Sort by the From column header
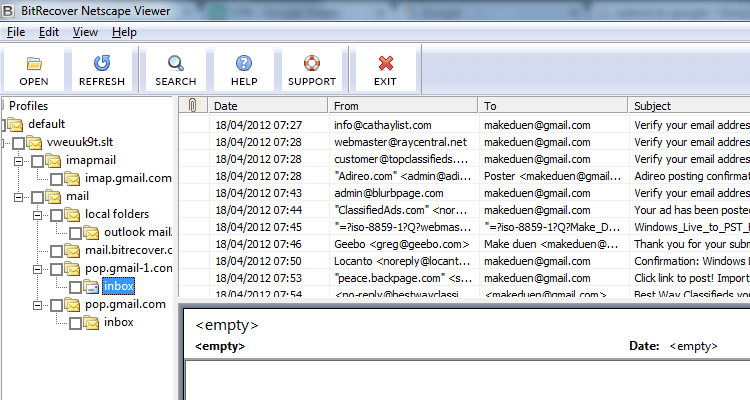Screen dimensions: 750x400 pos(403,106)
